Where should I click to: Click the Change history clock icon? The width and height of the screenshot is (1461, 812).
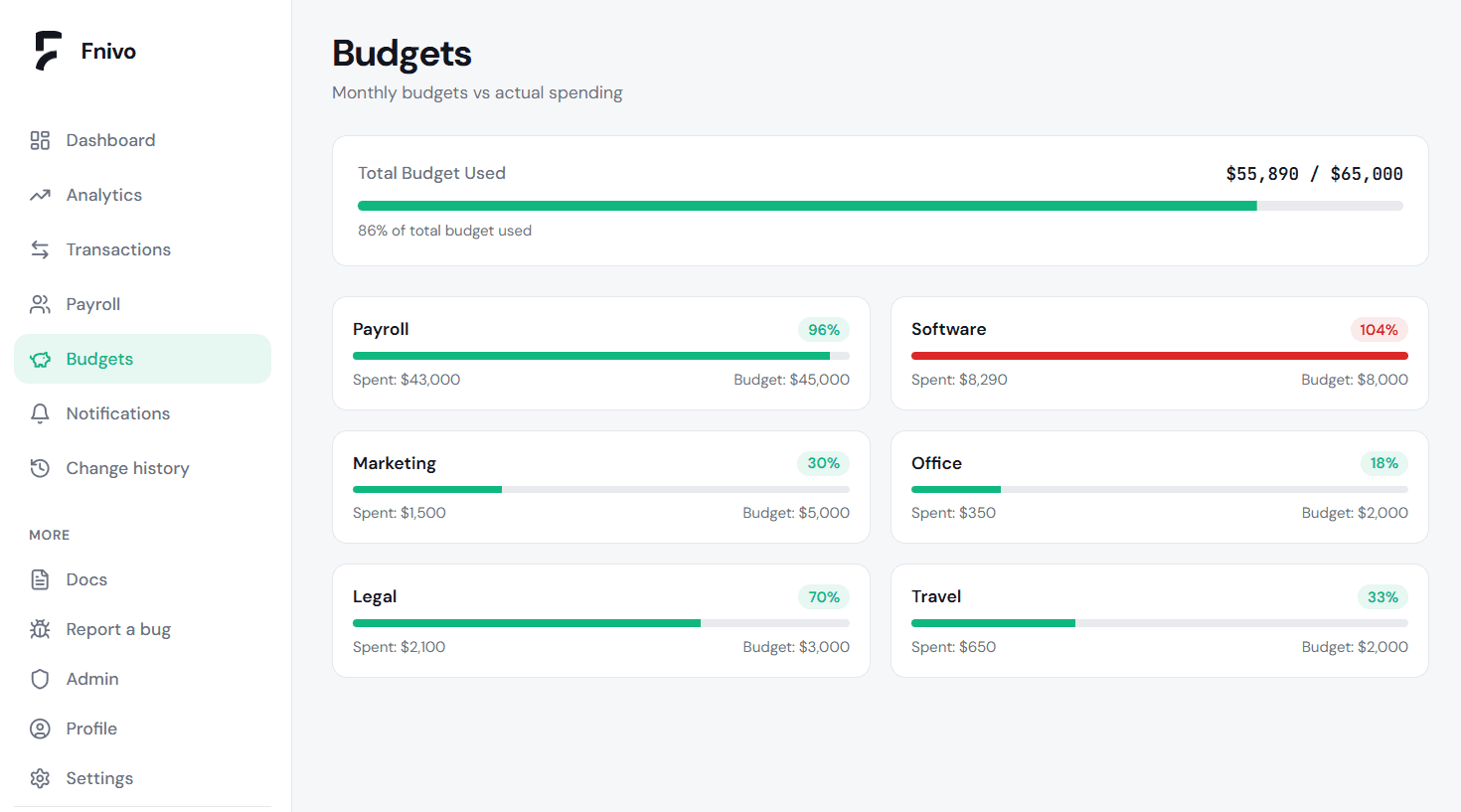[x=40, y=468]
